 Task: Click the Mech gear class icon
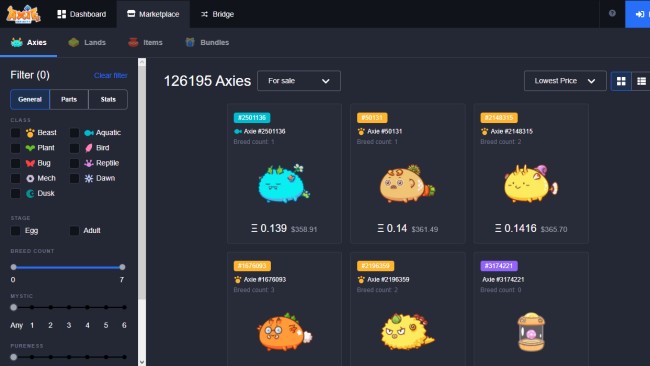tap(30, 178)
